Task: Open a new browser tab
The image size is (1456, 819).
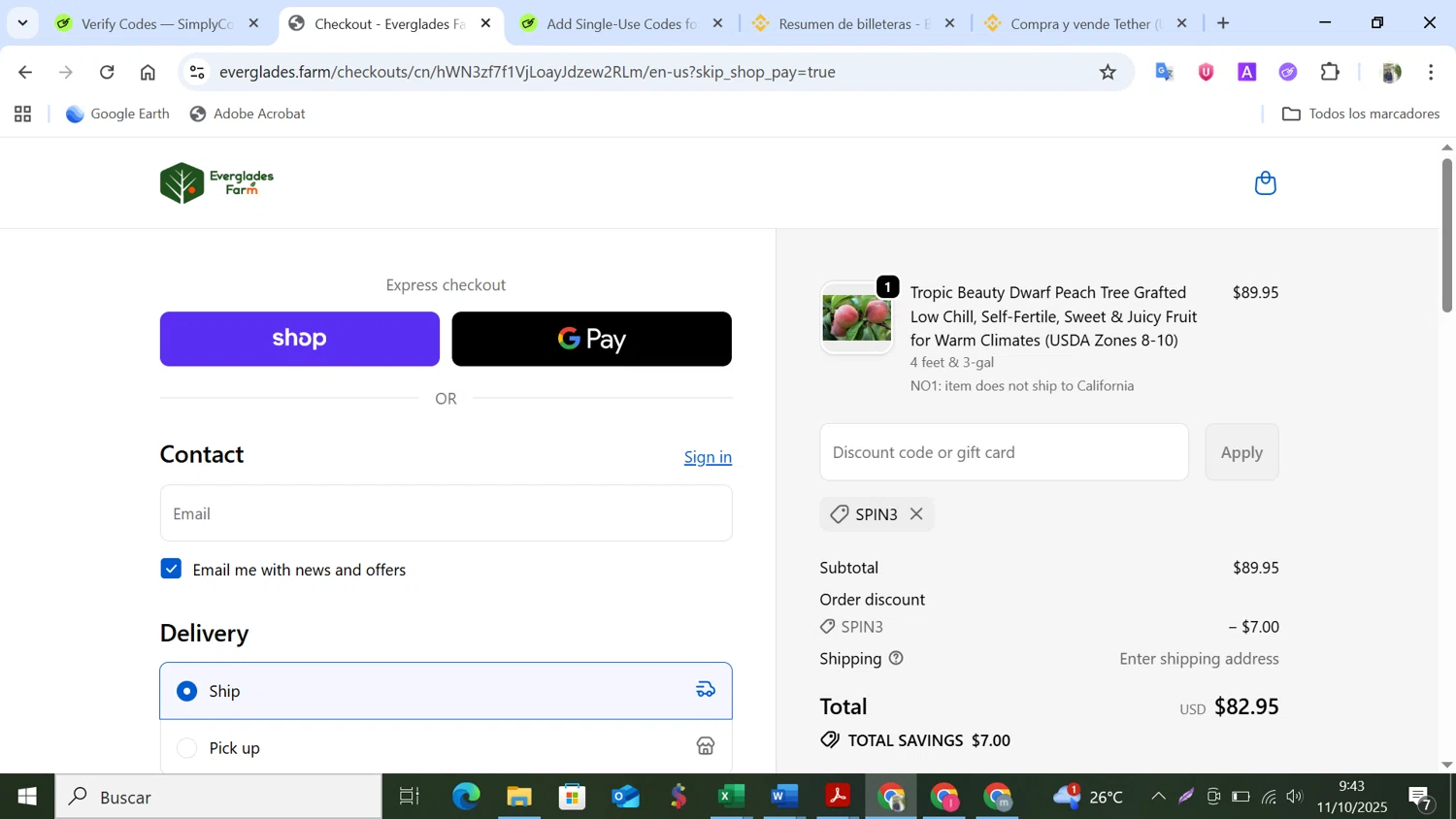Action: pos(1223,23)
